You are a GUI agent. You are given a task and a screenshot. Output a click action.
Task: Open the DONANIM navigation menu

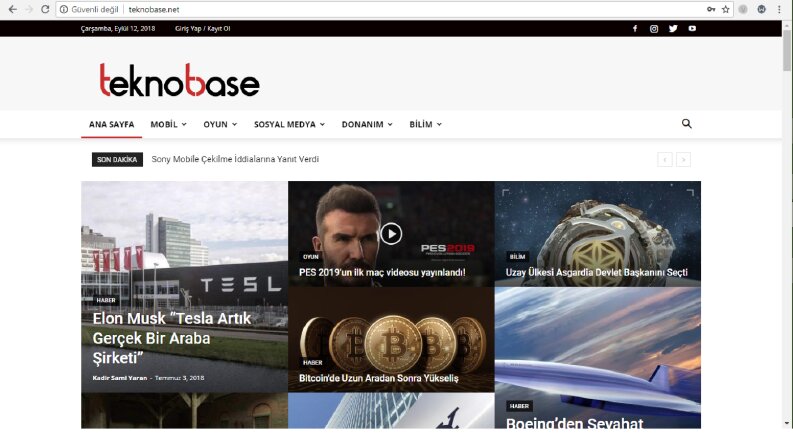coord(367,124)
